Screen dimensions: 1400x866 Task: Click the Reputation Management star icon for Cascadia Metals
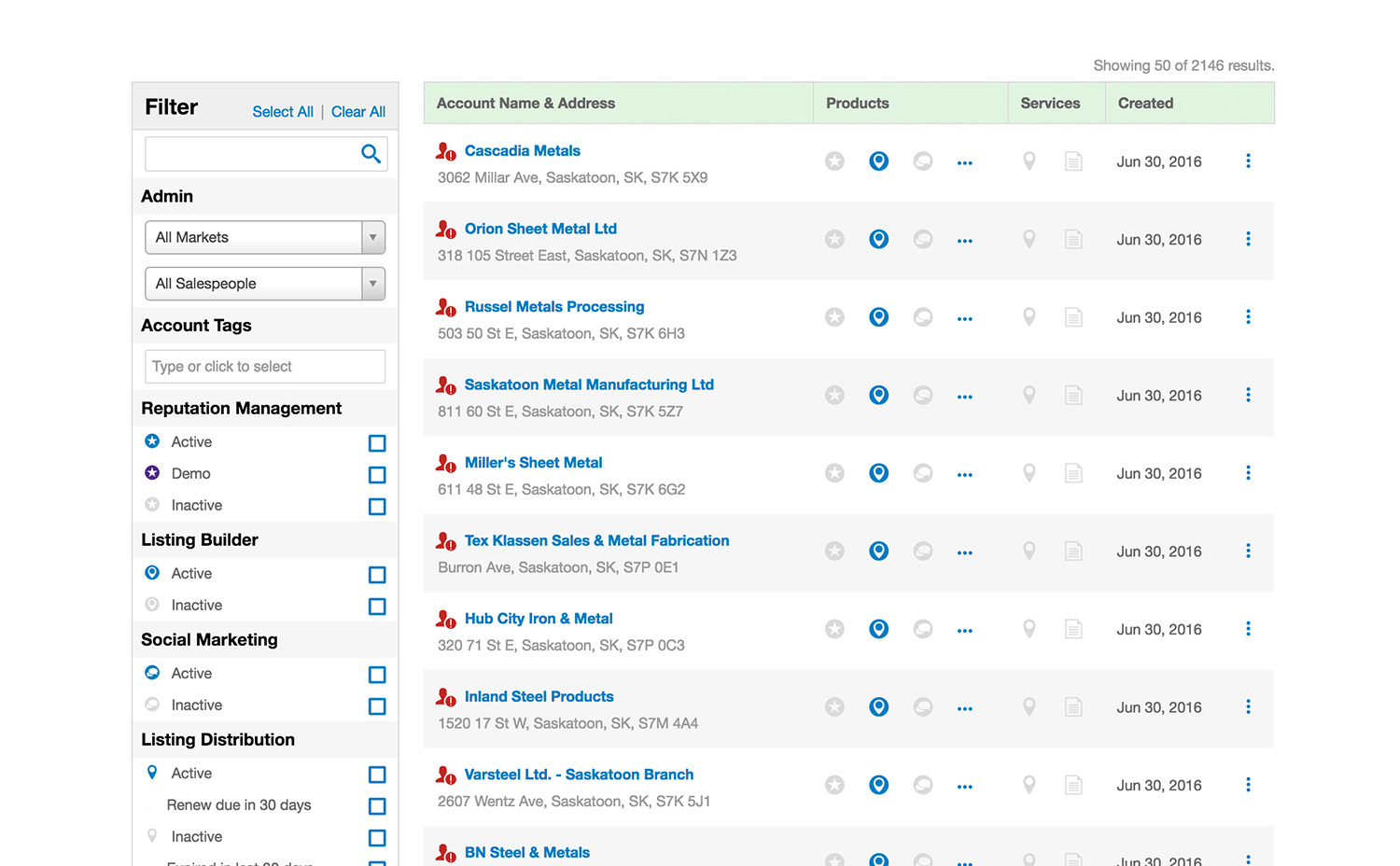pos(833,161)
